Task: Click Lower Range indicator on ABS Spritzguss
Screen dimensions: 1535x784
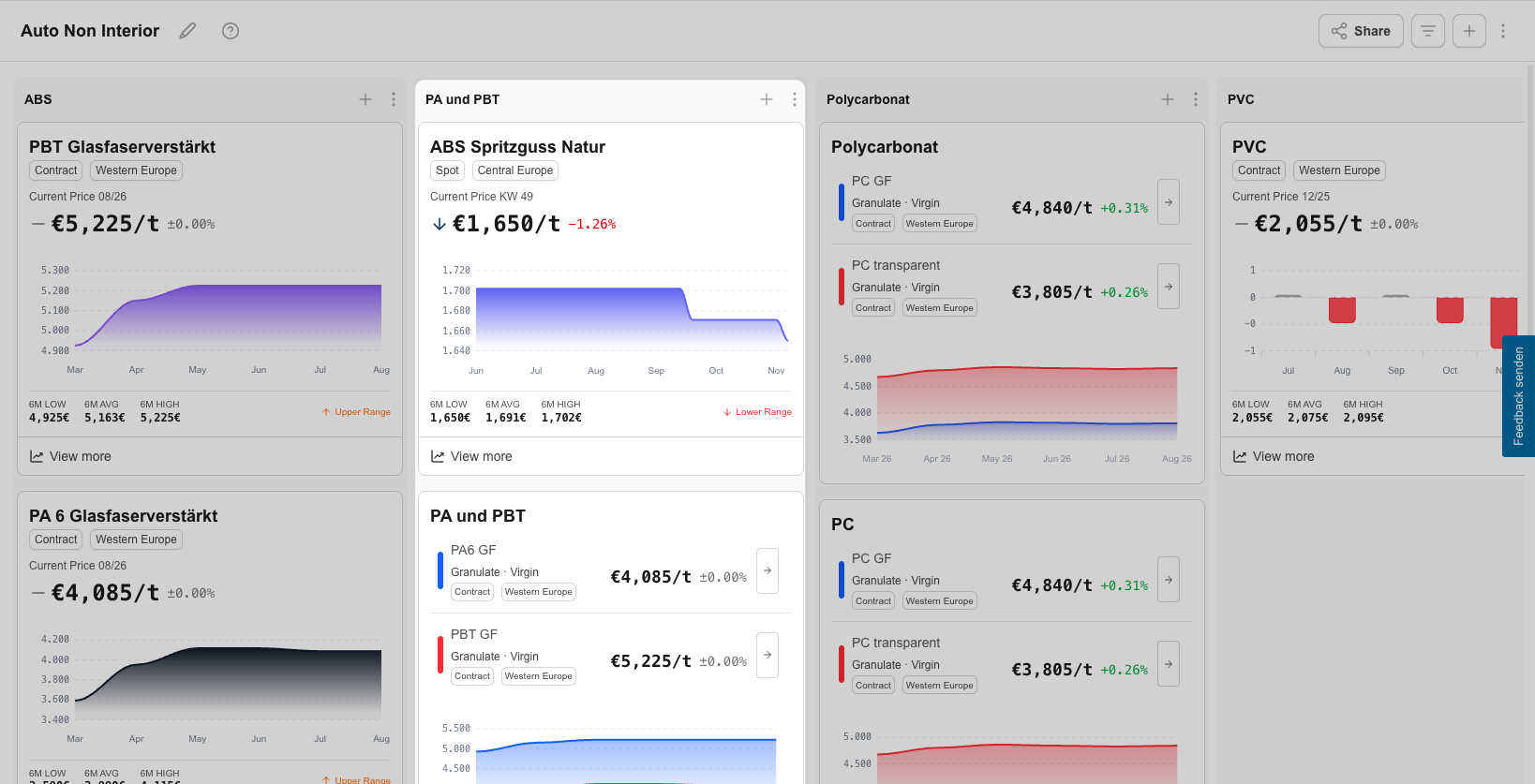Action: point(757,412)
